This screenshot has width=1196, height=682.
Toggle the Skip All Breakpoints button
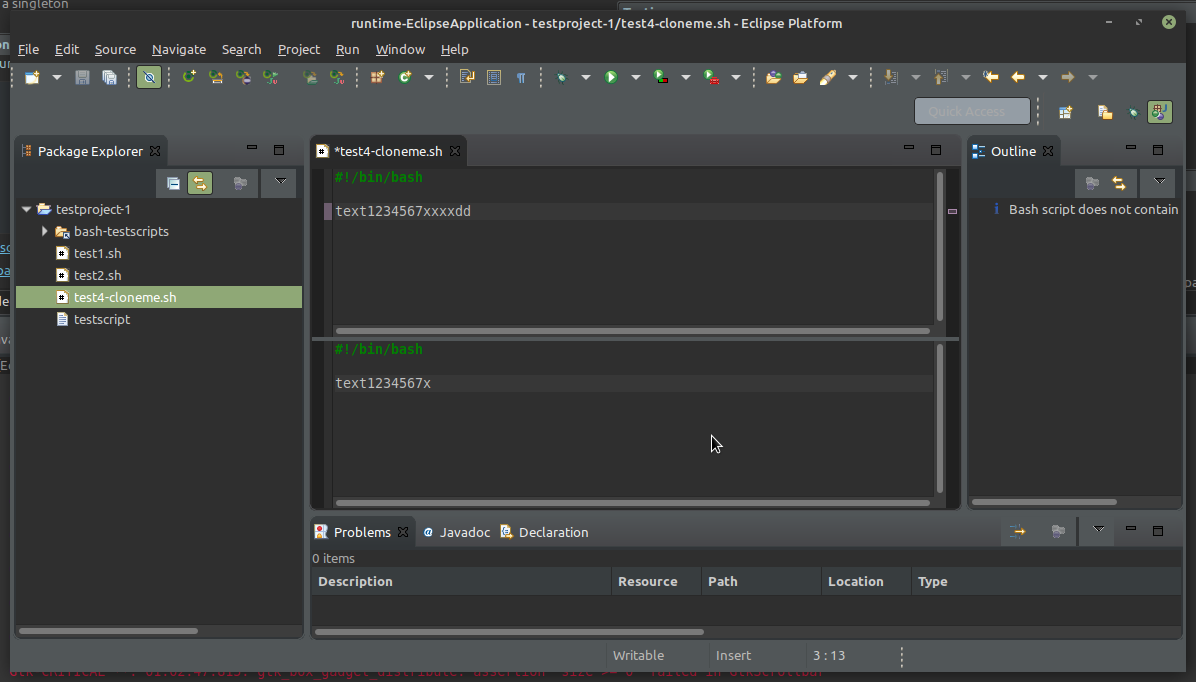tap(149, 77)
